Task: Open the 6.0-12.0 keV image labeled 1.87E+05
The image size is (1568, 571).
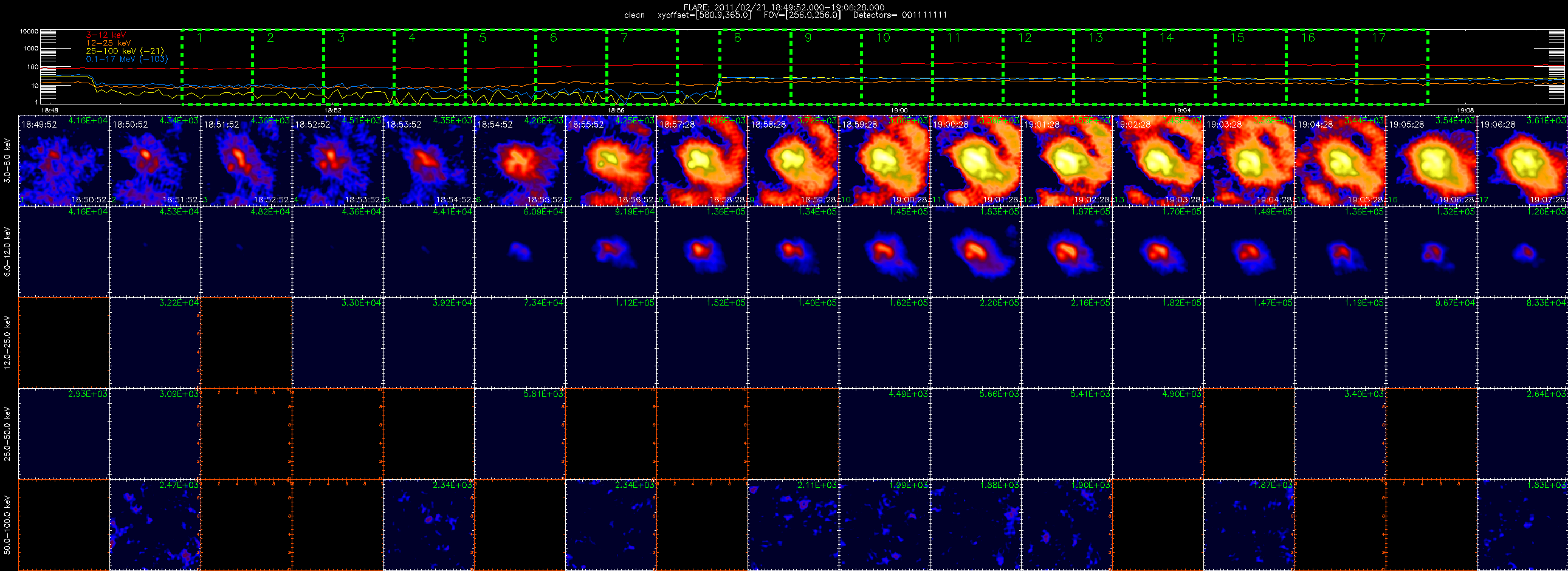Action: point(1067,251)
